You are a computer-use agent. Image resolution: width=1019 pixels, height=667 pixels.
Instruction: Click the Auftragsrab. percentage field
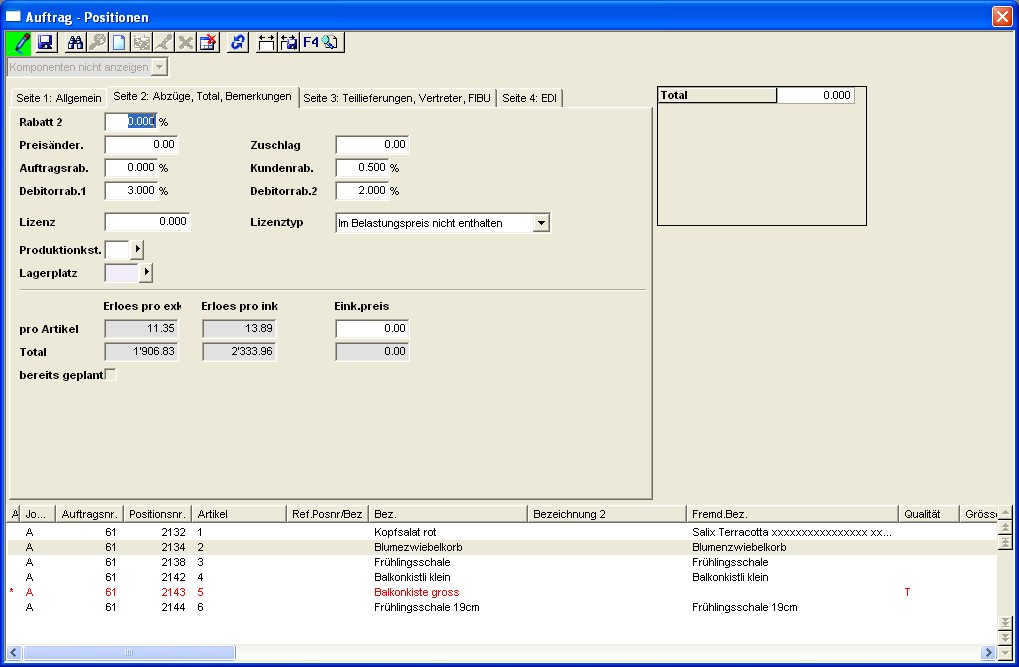point(131,168)
